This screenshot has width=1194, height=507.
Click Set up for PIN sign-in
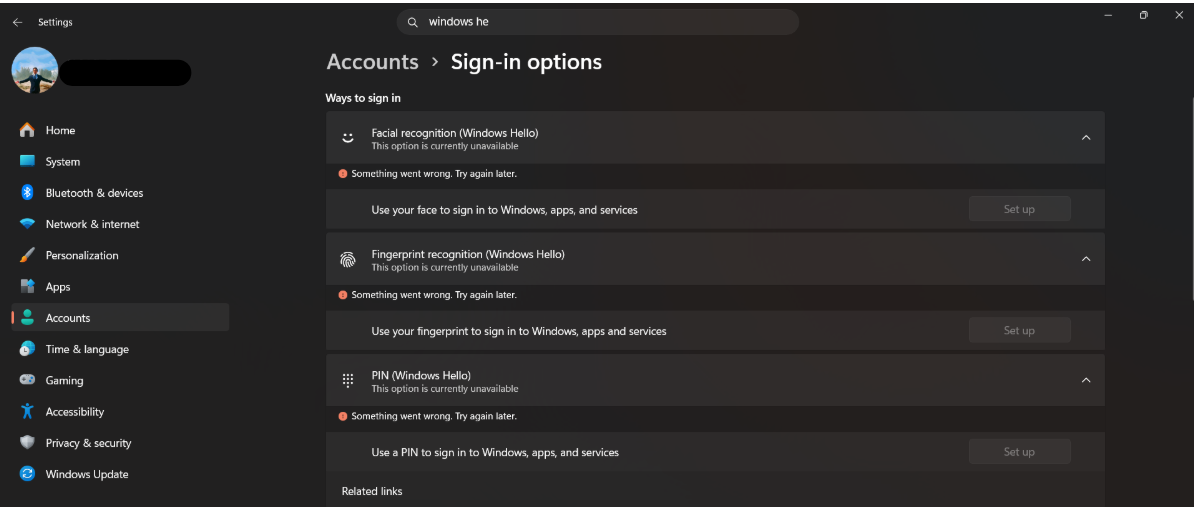(1019, 451)
